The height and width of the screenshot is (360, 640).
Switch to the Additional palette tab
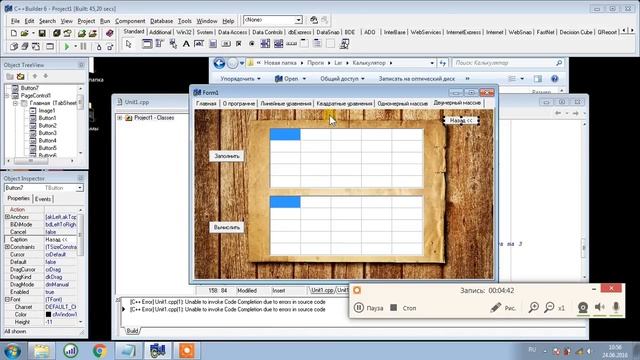click(160, 32)
